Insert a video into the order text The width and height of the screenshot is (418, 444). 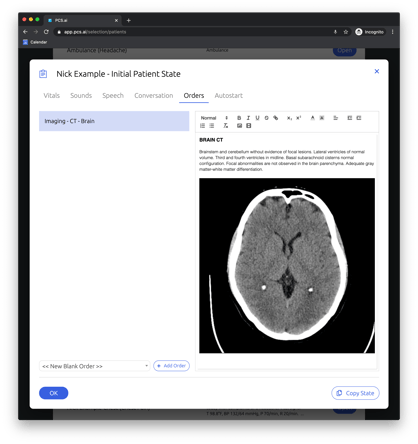click(248, 126)
